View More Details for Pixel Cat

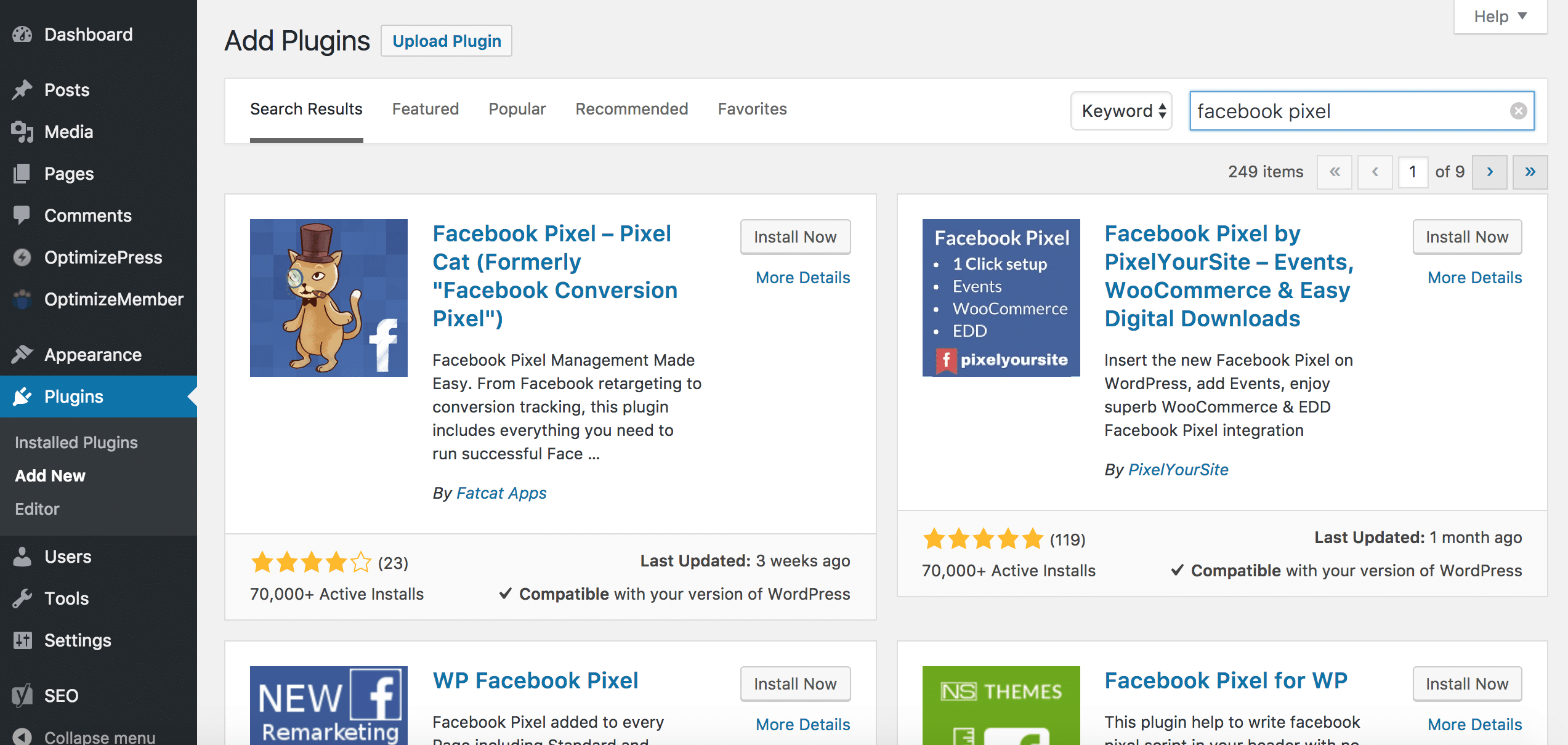click(802, 278)
